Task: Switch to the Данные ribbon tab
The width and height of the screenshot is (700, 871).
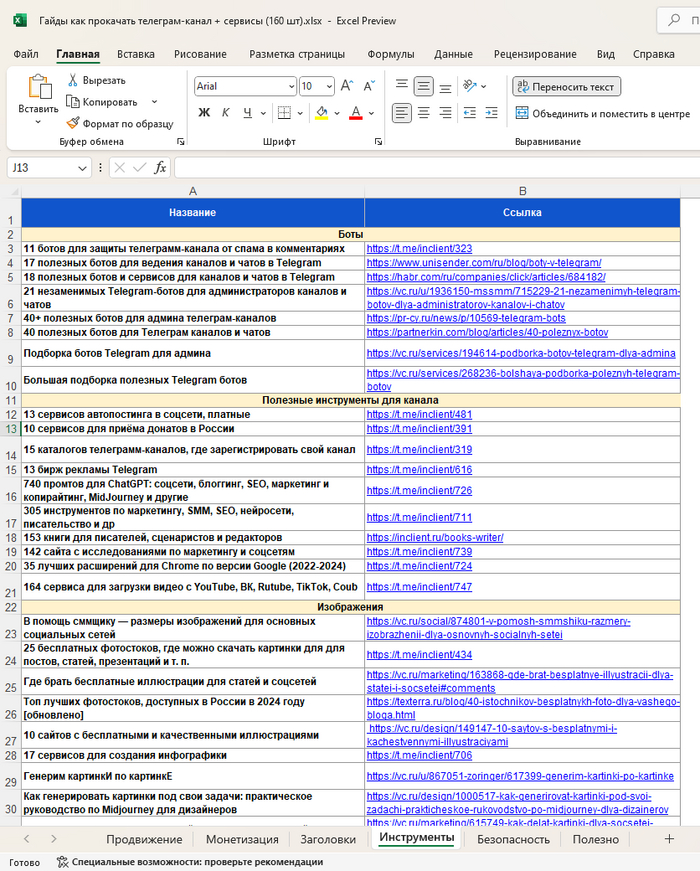Action: point(453,54)
